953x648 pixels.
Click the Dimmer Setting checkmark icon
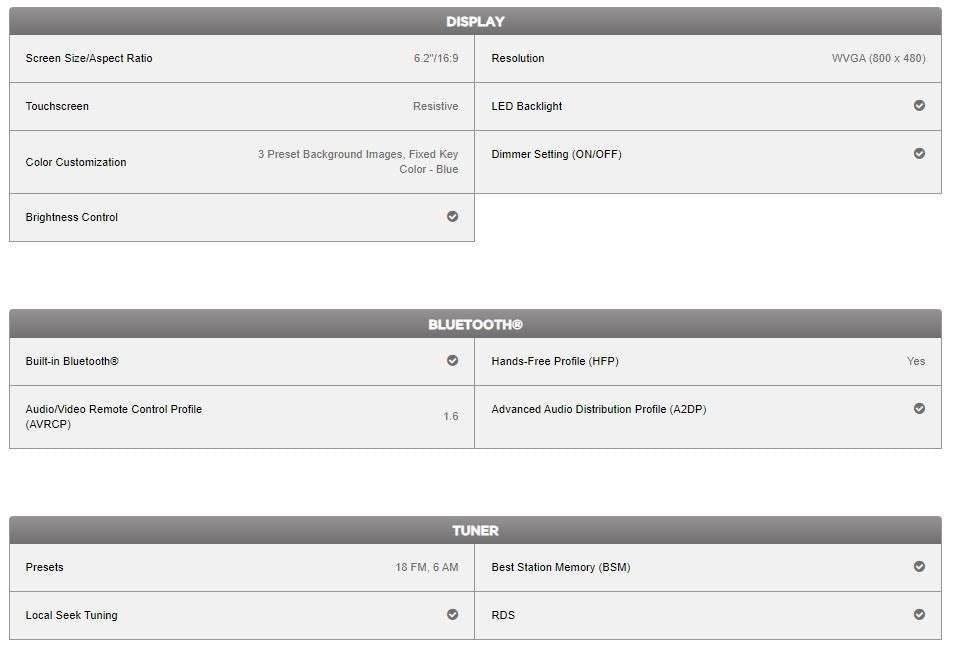(919, 154)
